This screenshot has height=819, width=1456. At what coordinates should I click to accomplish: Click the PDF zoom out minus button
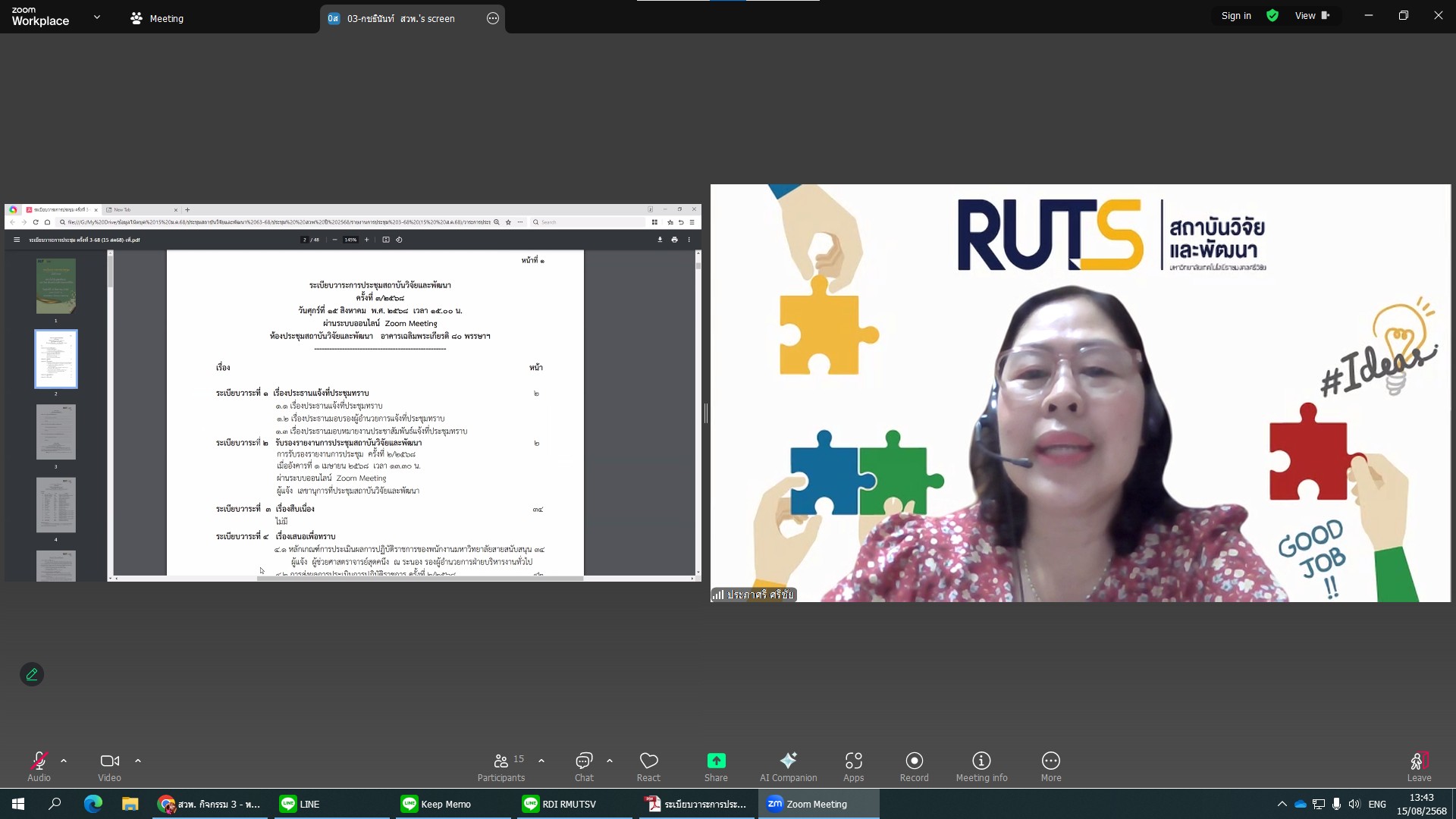coord(334,240)
